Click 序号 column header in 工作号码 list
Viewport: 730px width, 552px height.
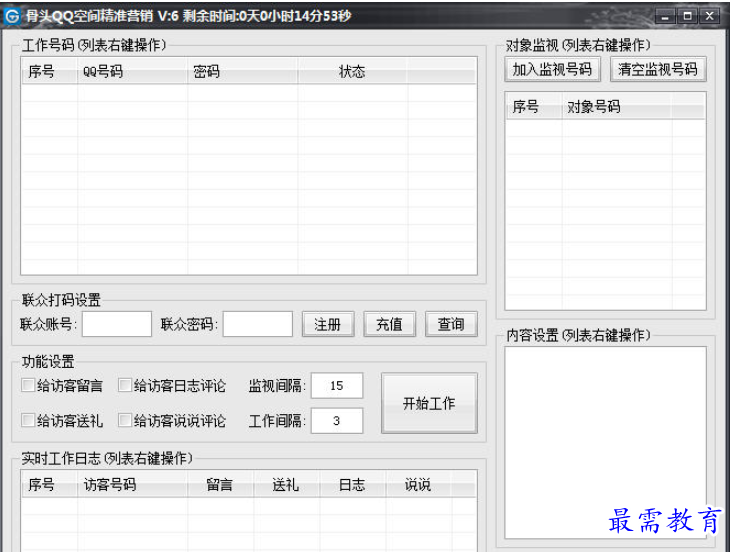pos(49,71)
